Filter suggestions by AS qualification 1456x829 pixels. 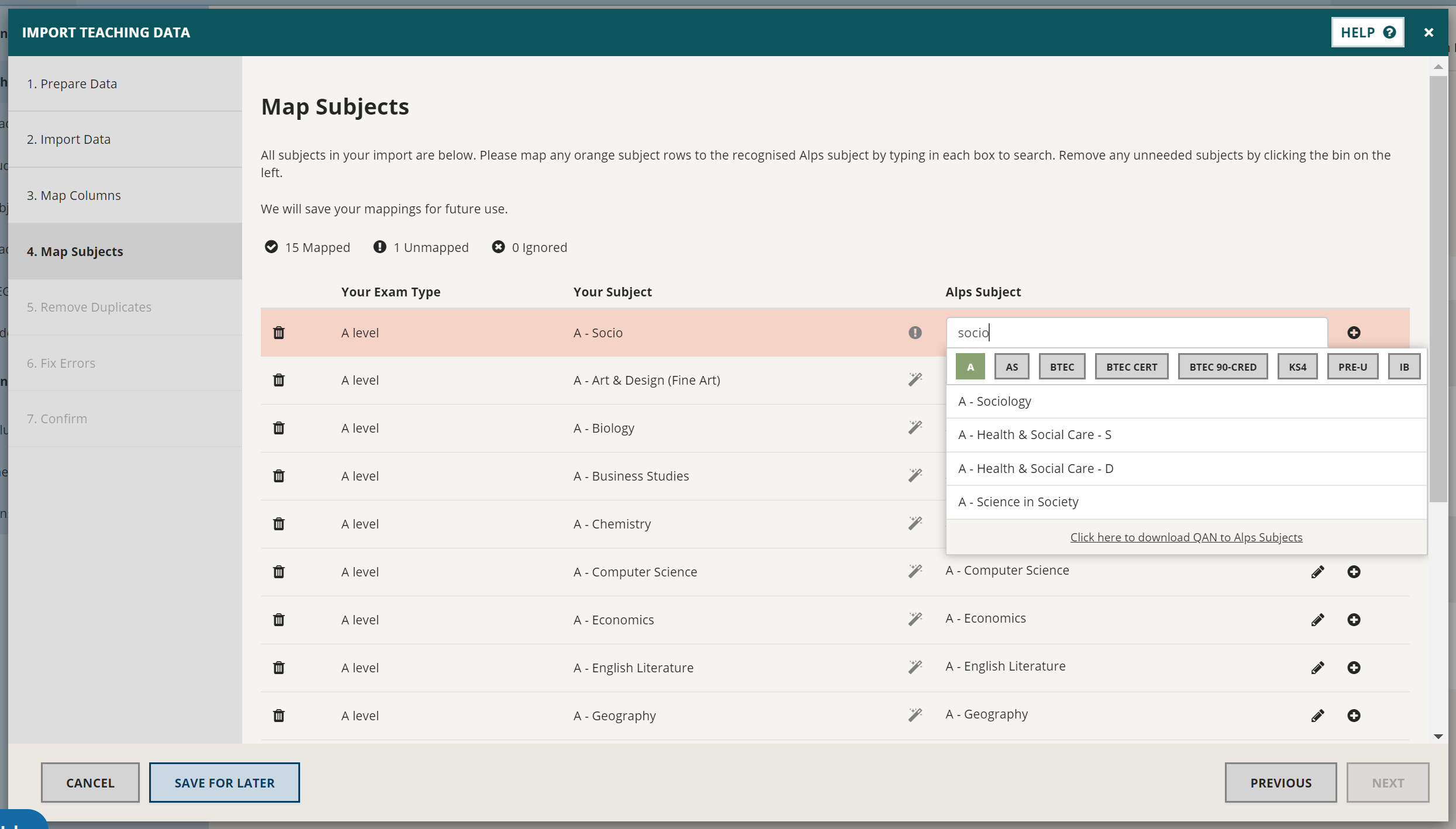click(1011, 367)
